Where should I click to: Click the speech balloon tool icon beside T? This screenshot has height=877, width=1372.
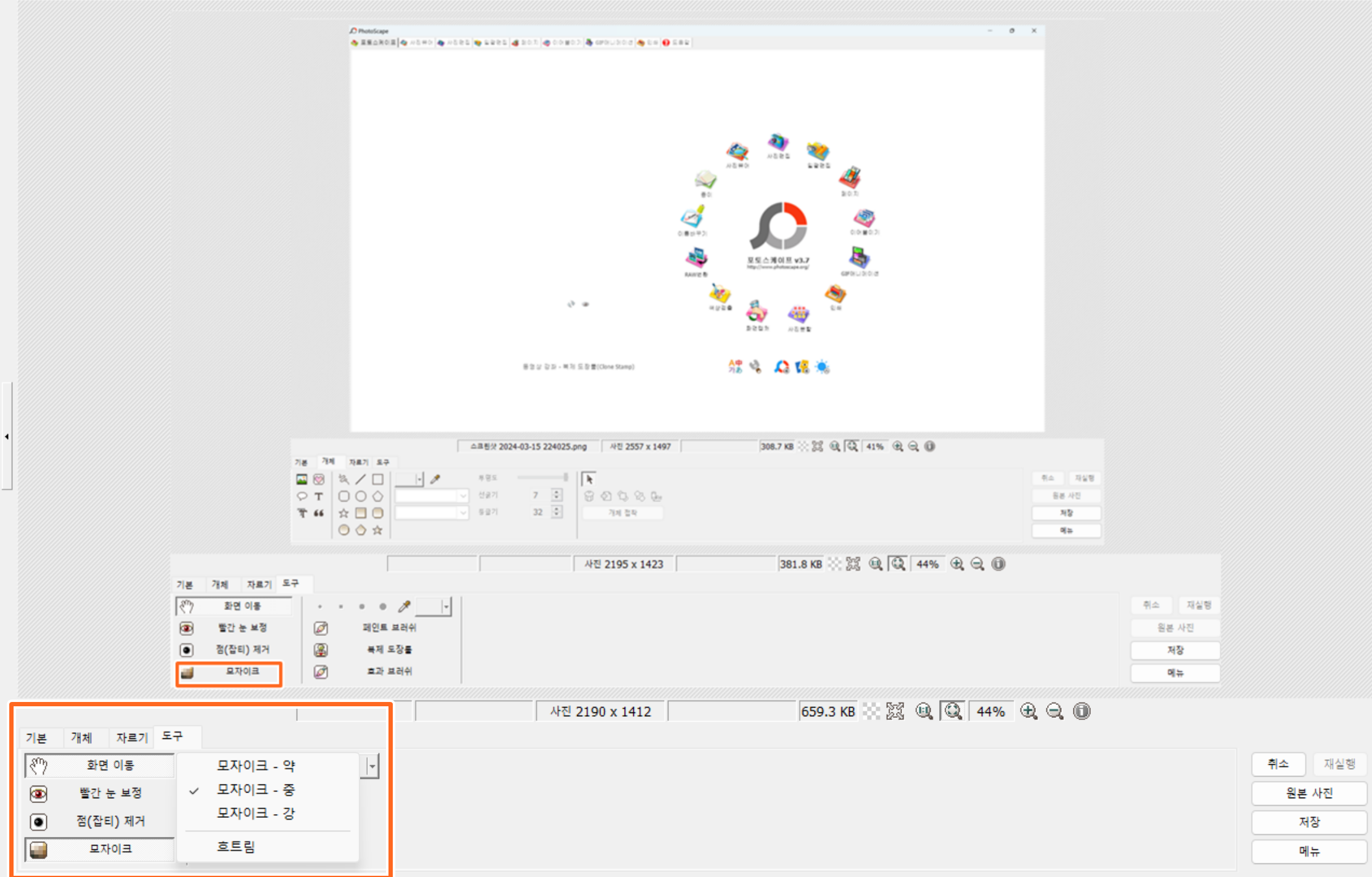click(302, 496)
